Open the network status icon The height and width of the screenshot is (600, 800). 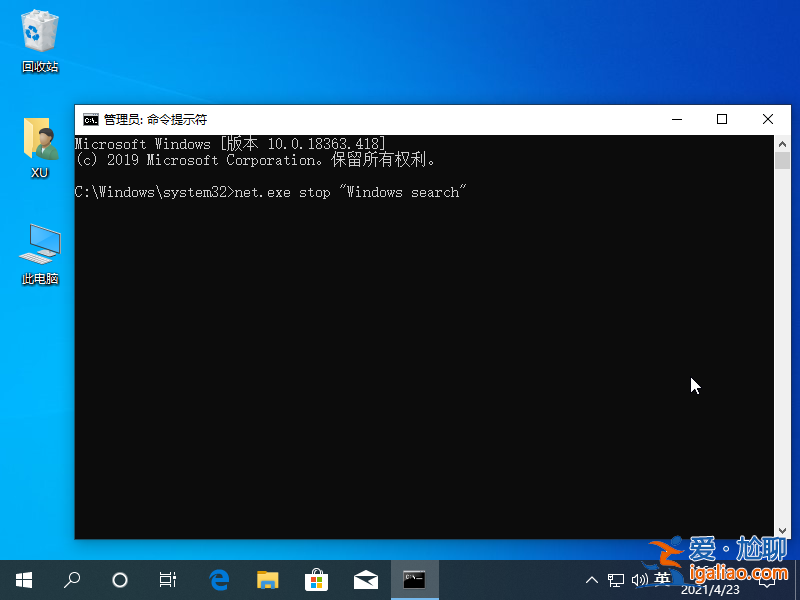click(616, 580)
